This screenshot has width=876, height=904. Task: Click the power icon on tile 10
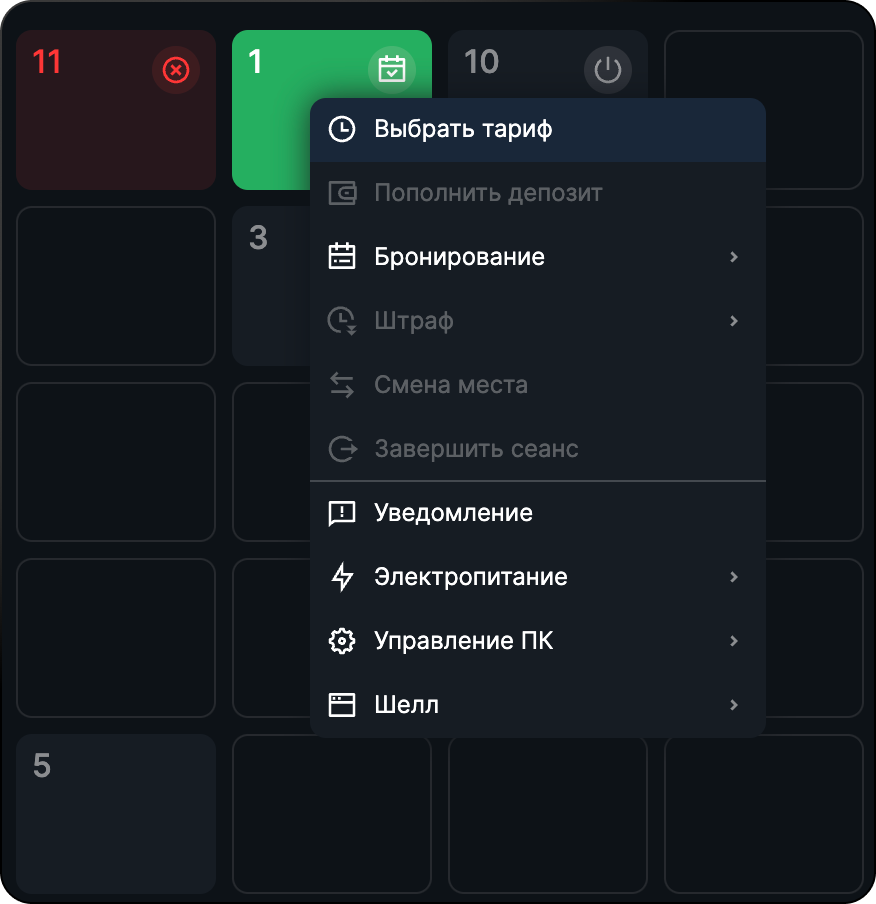click(x=608, y=70)
